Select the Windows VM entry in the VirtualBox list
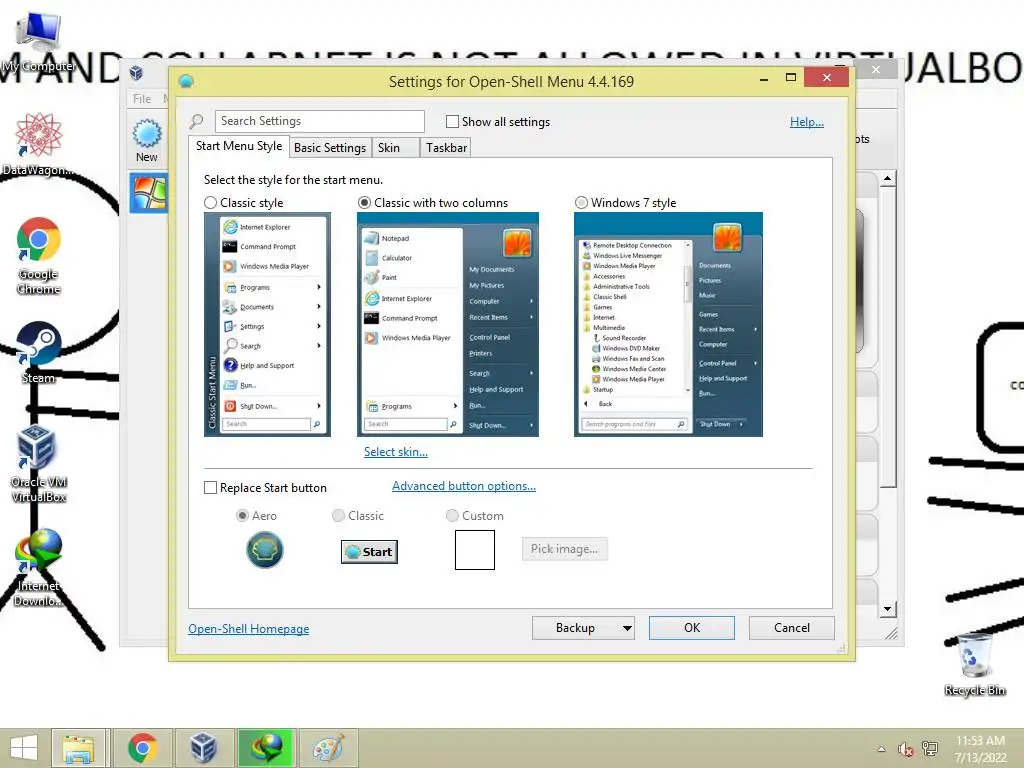This screenshot has height=768, width=1024. pos(149,193)
